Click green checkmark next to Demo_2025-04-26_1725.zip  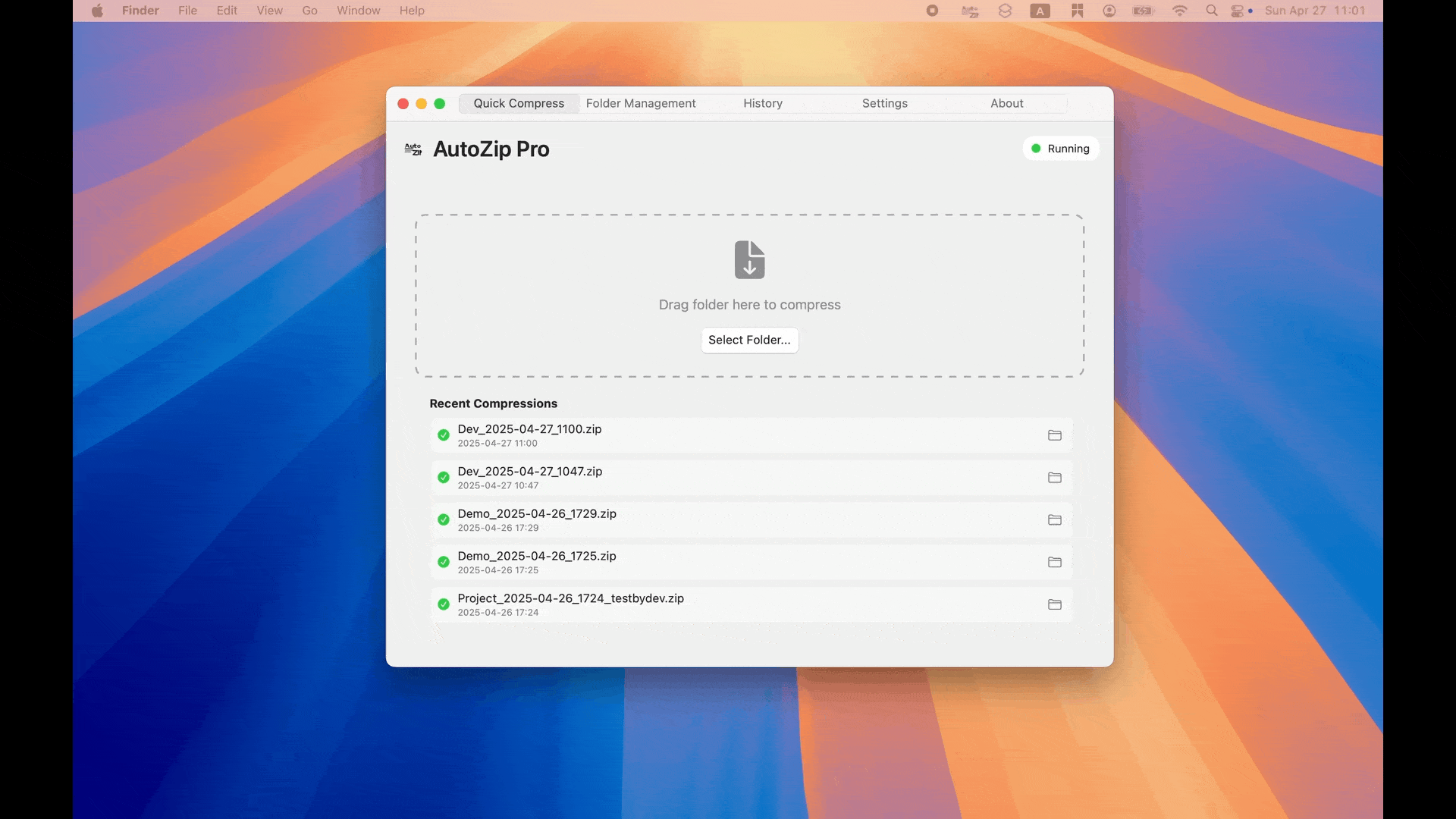(x=444, y=563)
